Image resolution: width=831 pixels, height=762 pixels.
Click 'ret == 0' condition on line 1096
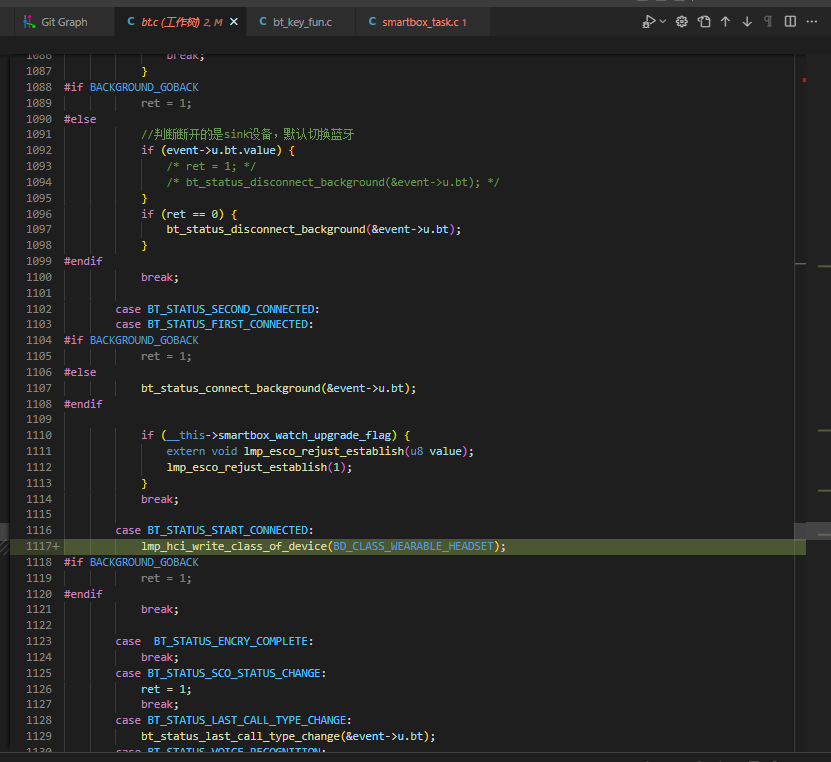point(192,214)
